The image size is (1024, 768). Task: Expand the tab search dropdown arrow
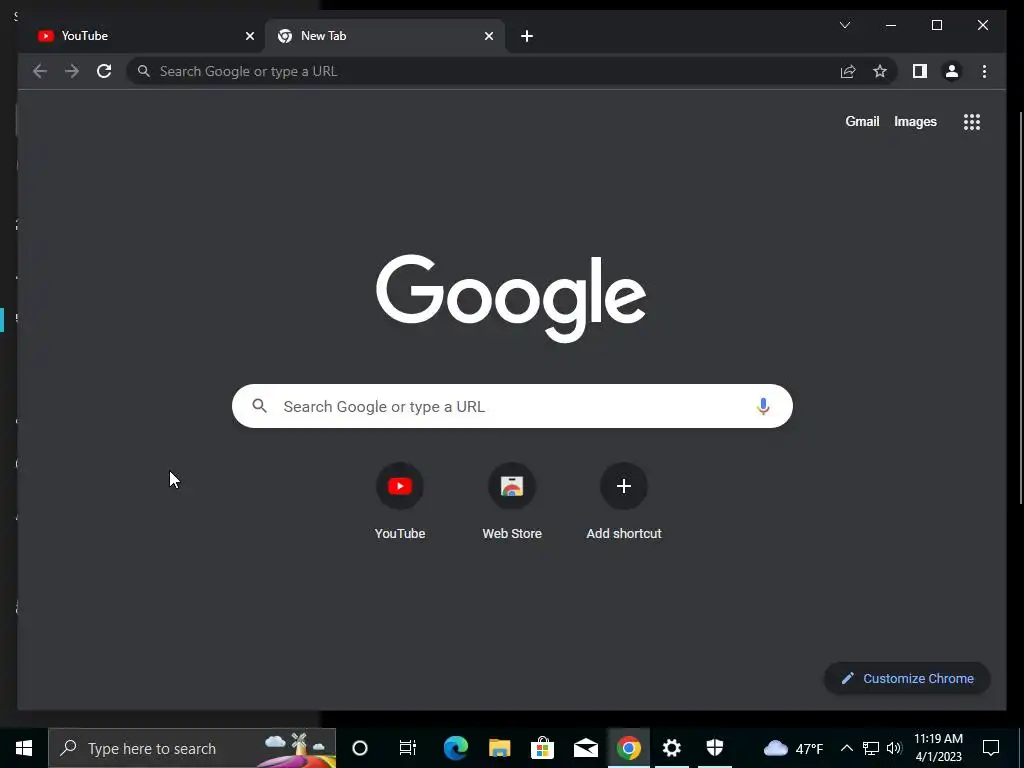(844, 25)
